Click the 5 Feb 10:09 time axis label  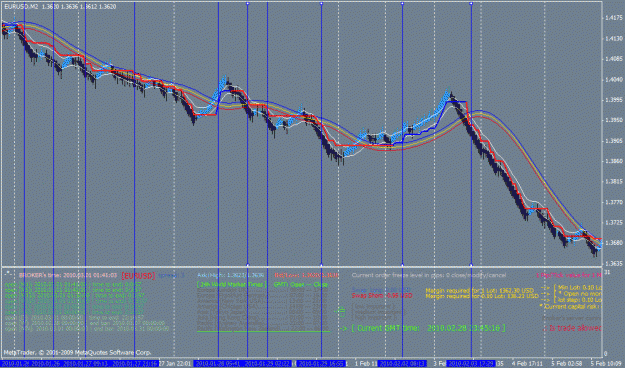pyautogui.click(x=607, y=364)
